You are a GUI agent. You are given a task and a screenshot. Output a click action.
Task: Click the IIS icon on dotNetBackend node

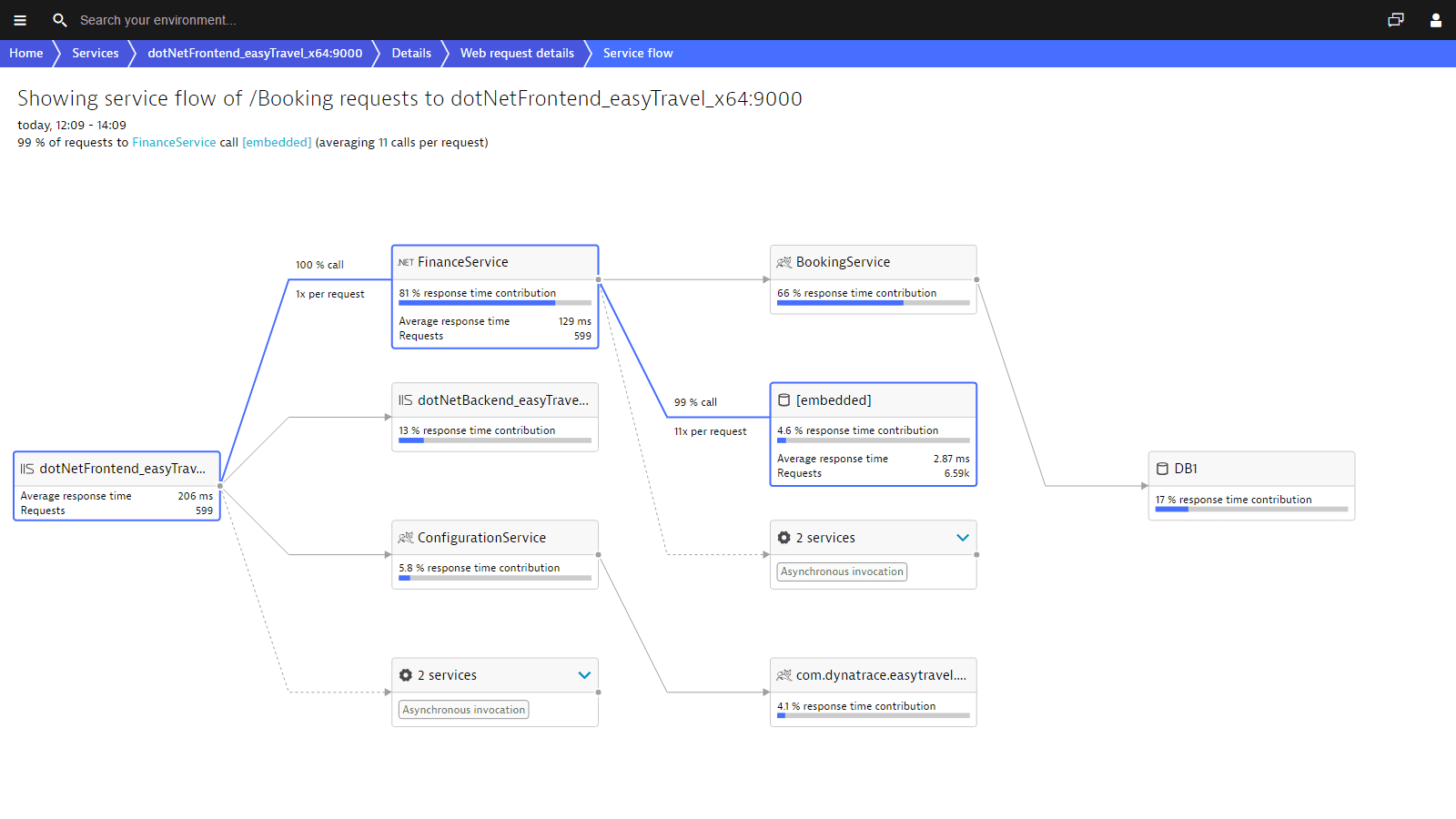(406, 400)
